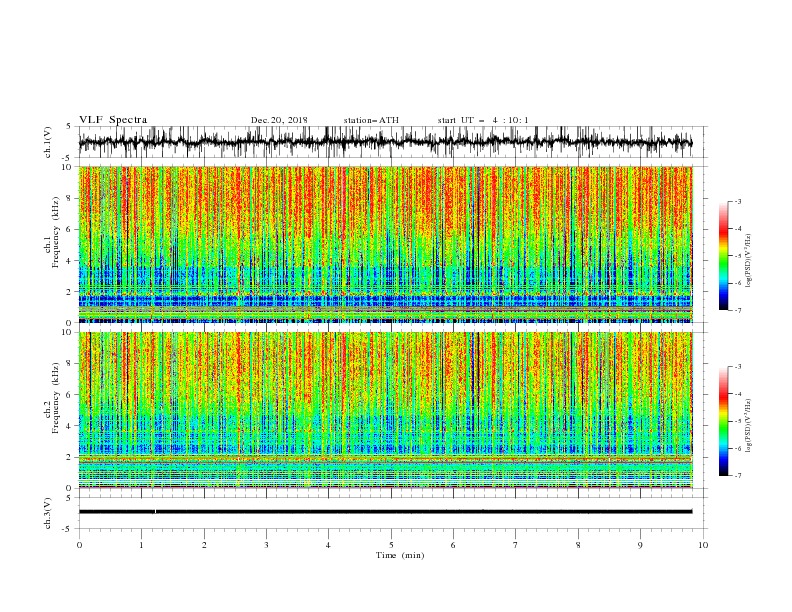Click time axis tick label "4"
The height and width of the screenshot is (612, 792).
(328, 545)
